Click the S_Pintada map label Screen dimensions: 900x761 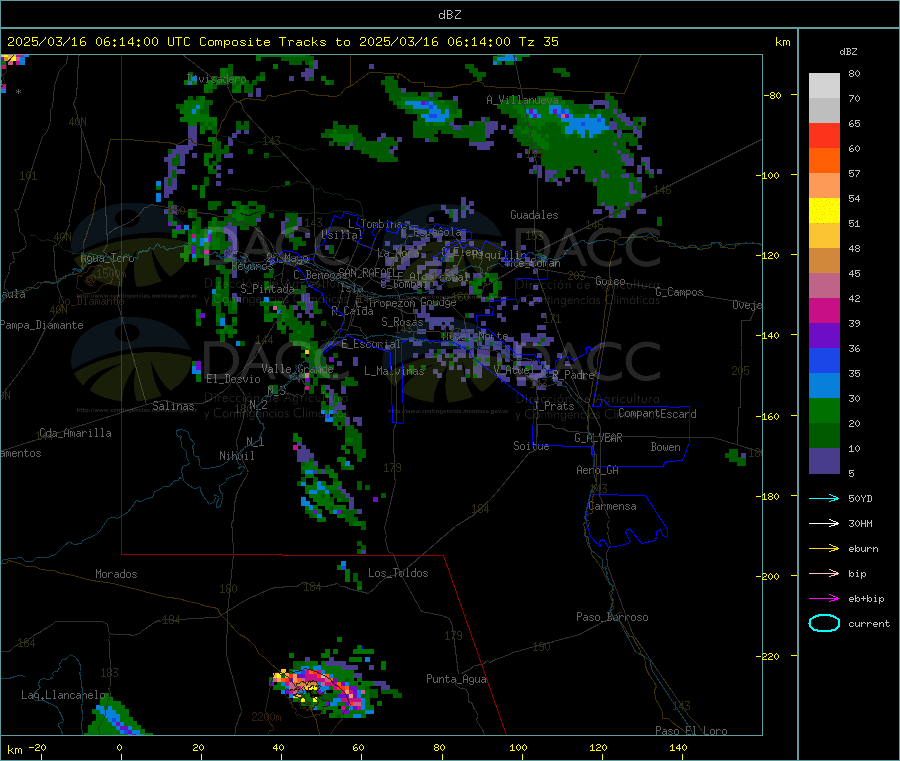click(x=267, y=289)
